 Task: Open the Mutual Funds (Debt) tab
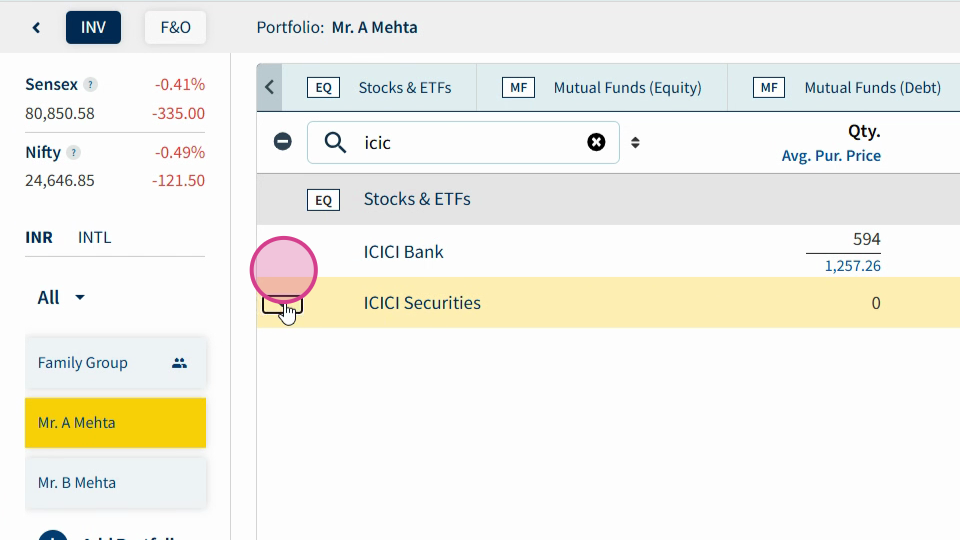pyautogui.click(x=847, y=88)
